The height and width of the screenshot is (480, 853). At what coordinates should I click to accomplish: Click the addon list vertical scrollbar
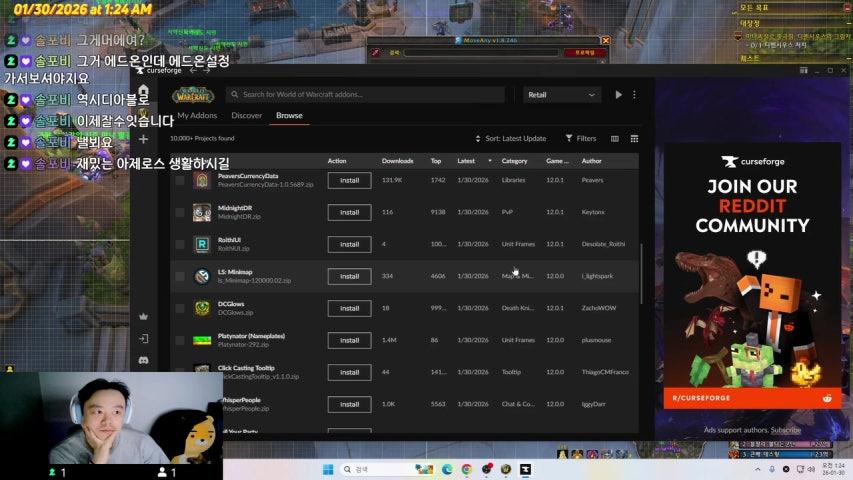(x=641, y=273)
